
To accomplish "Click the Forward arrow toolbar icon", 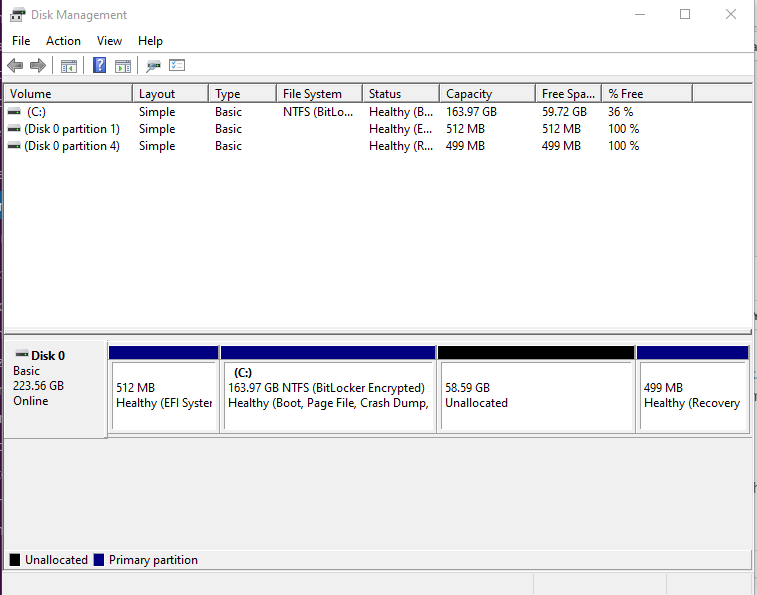I will (x=38, y=65).
